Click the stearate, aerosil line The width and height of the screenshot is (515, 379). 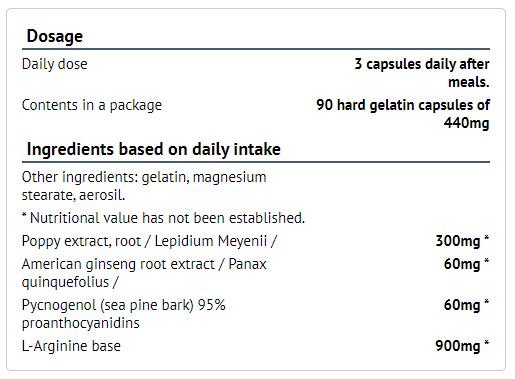[x=74, y=195]
